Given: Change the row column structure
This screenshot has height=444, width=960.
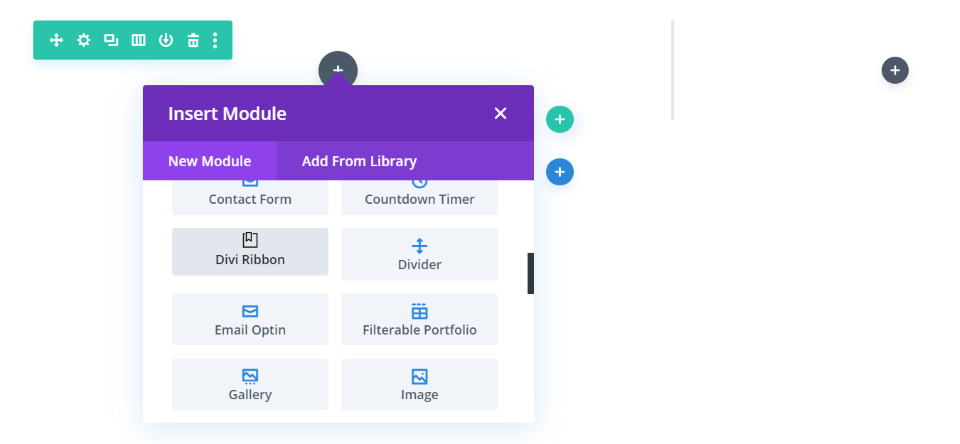Looking at the screenshot, I should (139, 40).
